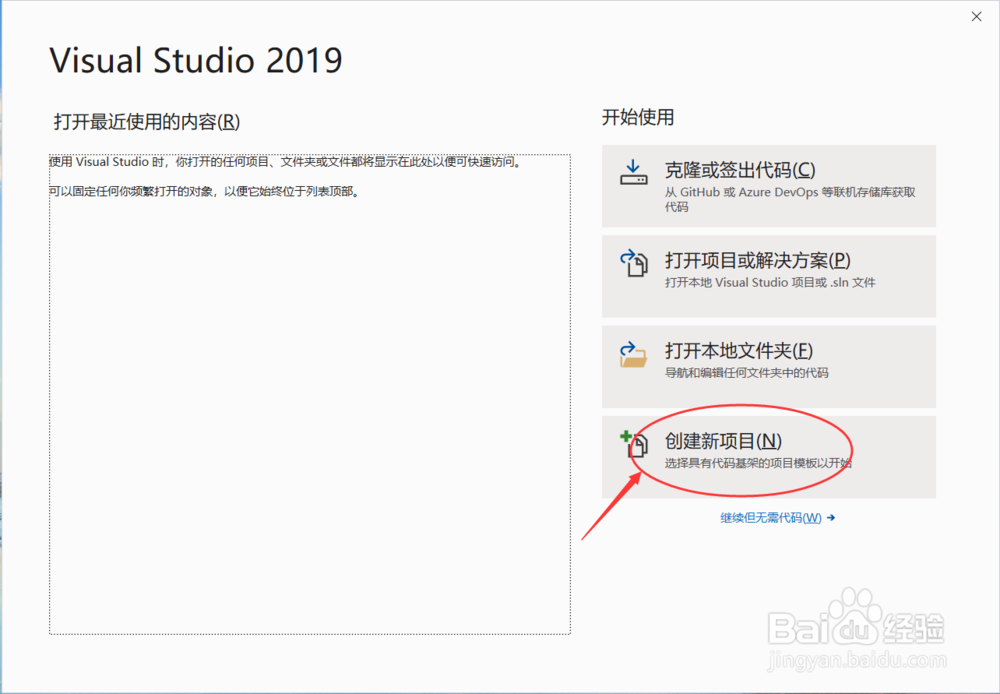The height and width of the screenshot is (694, 1000).
Task: Click text 打开本地 Visual Studio 项目或 .sln 文件
Action: click(x=770, y=283)
